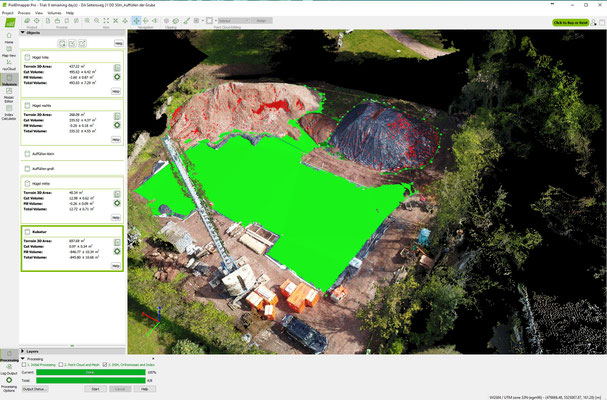Click the Processing sidebar button
Viewport: 607px width, 400px height.
pyautogui.click(x=9, y=355)
